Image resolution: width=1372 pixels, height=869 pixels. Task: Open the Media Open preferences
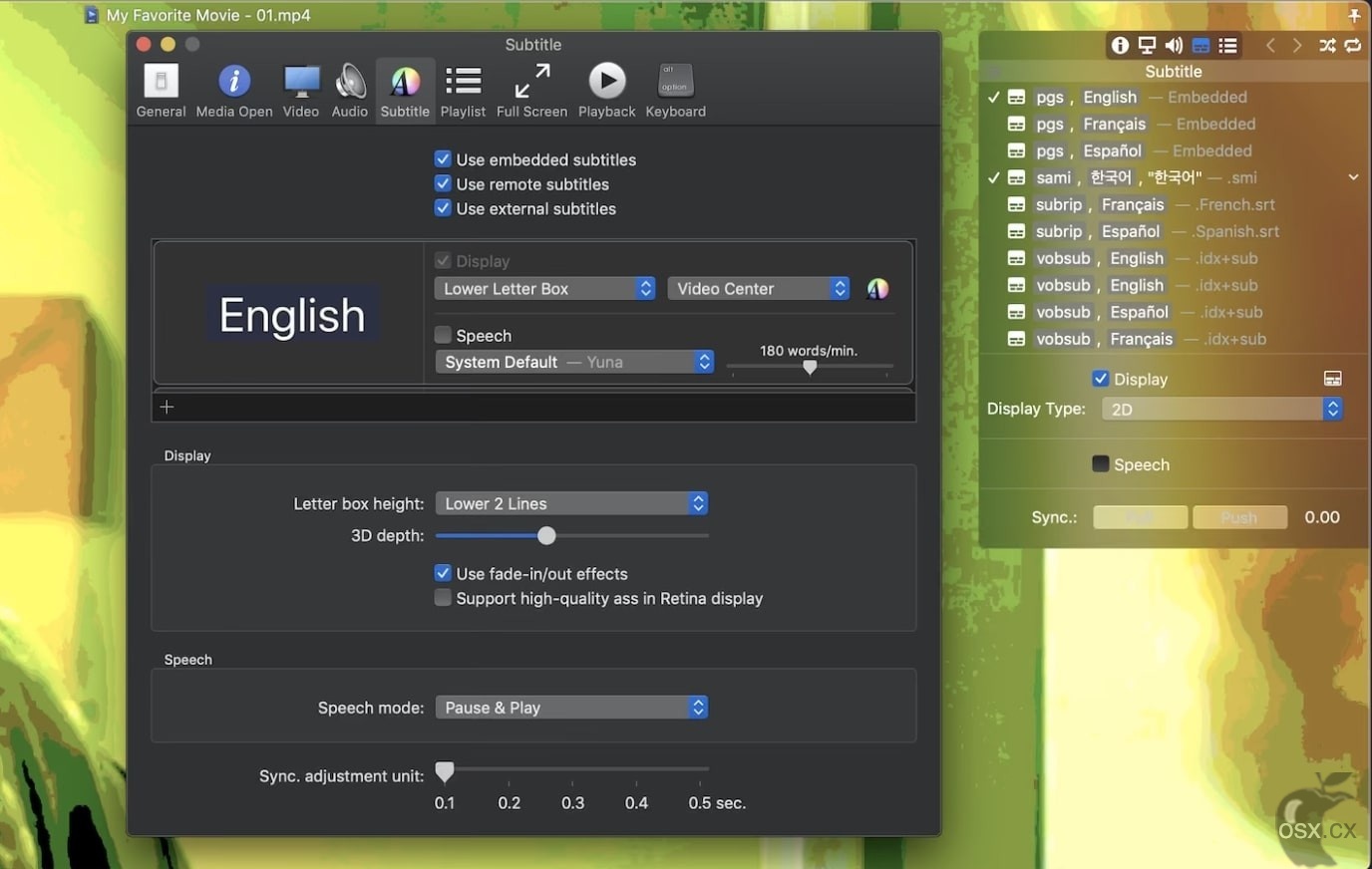point(234,91)
